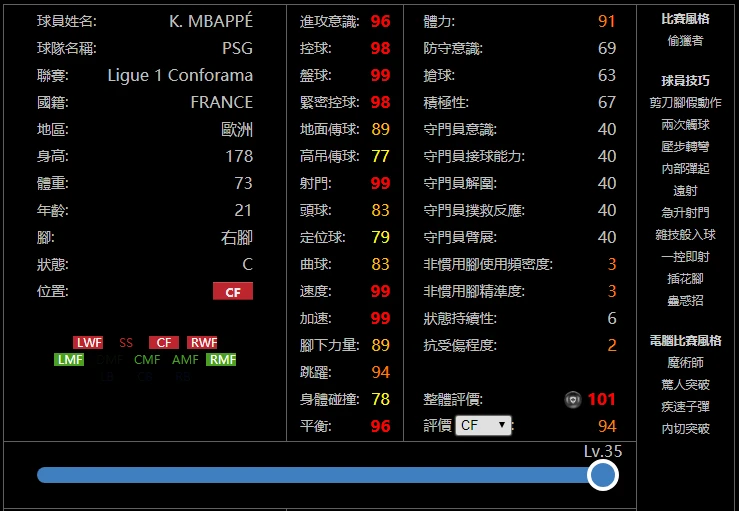Click the 體力 value 91
Image resolution: width=739 pixels, height=511 pixels.
[607, 21]
